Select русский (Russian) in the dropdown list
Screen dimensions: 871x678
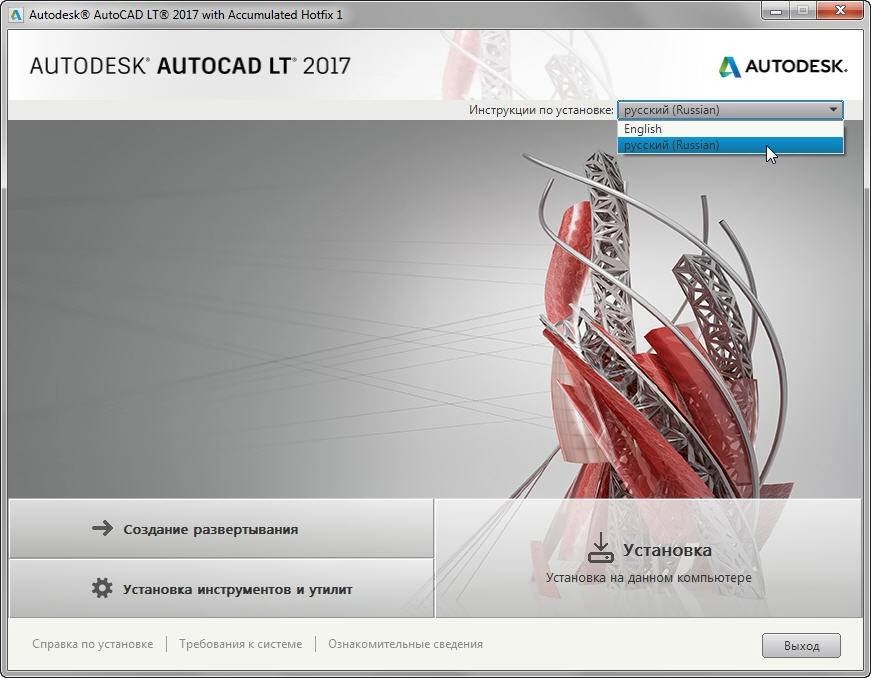click(x=730, y=145)
